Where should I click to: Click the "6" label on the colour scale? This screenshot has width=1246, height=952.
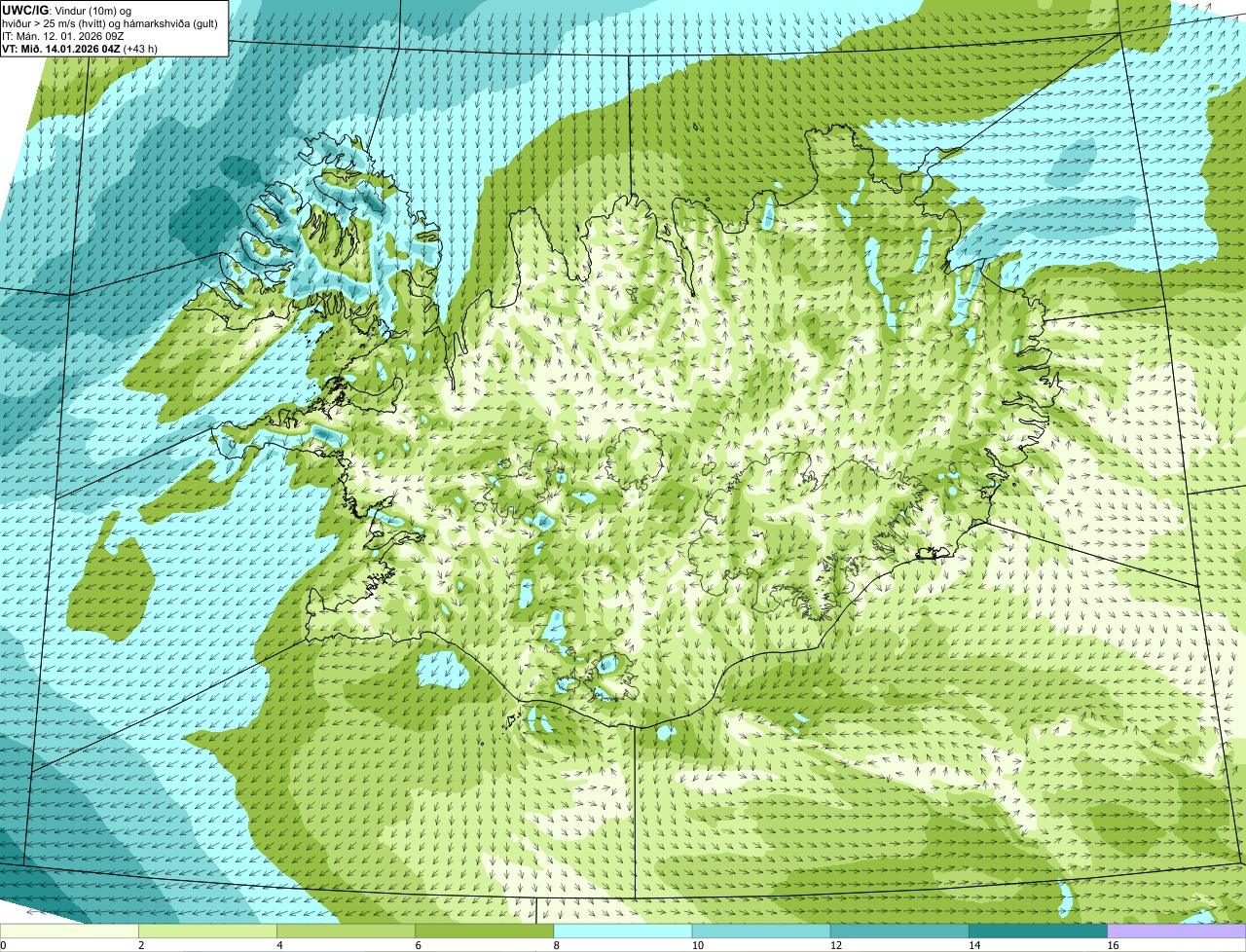[x=419, y=945]
